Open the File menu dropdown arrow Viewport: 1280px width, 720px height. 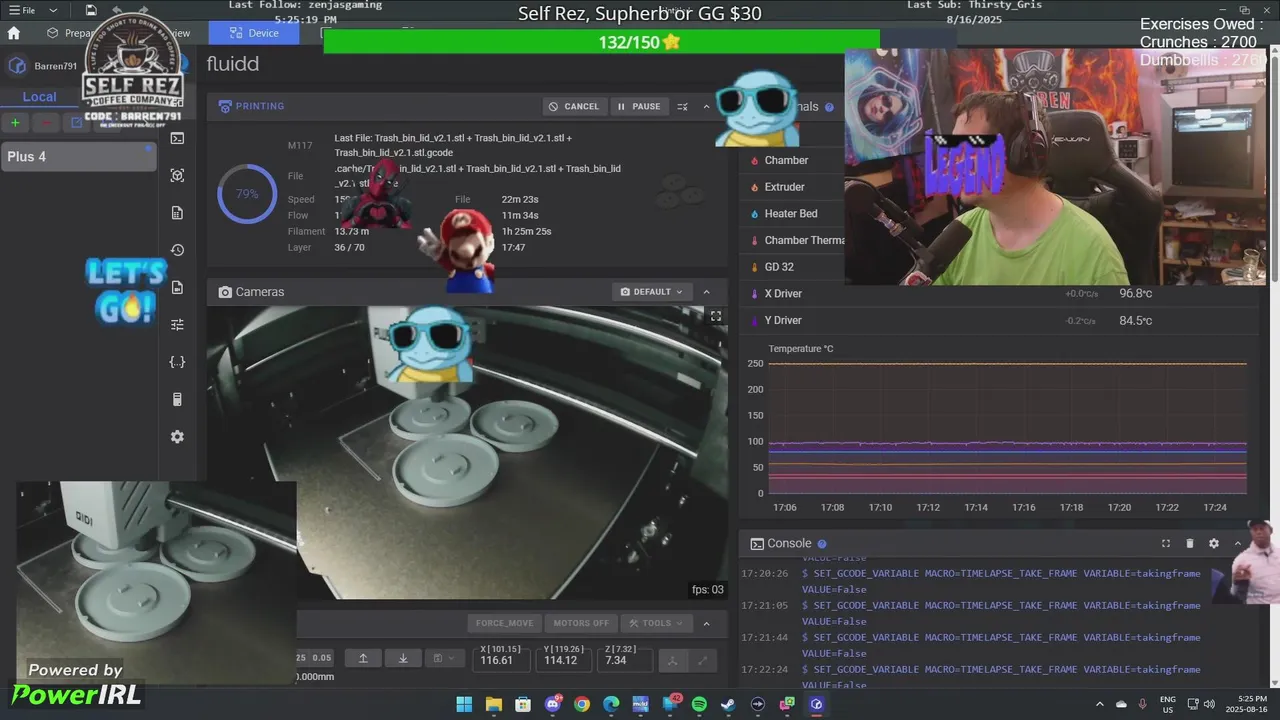click(53, 10)
